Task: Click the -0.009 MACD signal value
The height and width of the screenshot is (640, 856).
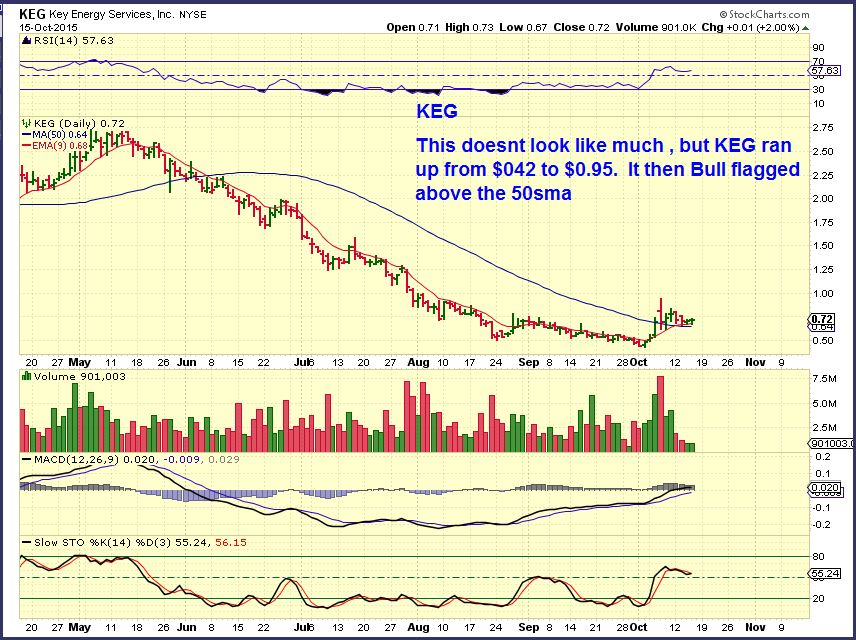Action: (x=180, y=459)
